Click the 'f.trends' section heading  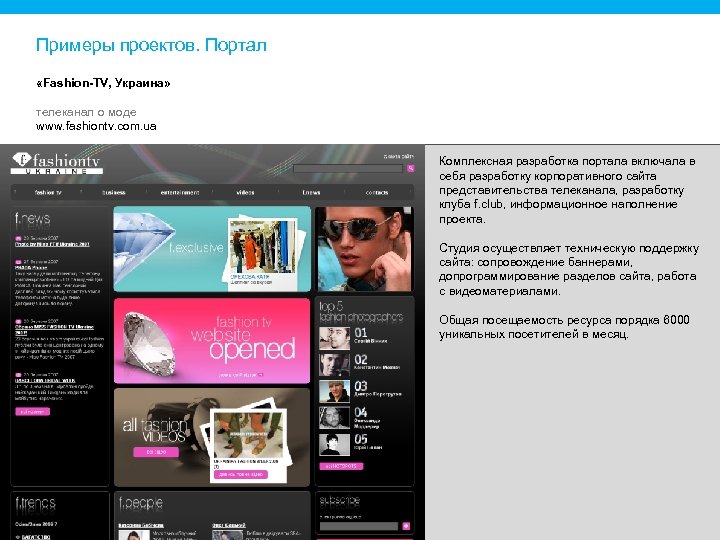click(35, 503)
